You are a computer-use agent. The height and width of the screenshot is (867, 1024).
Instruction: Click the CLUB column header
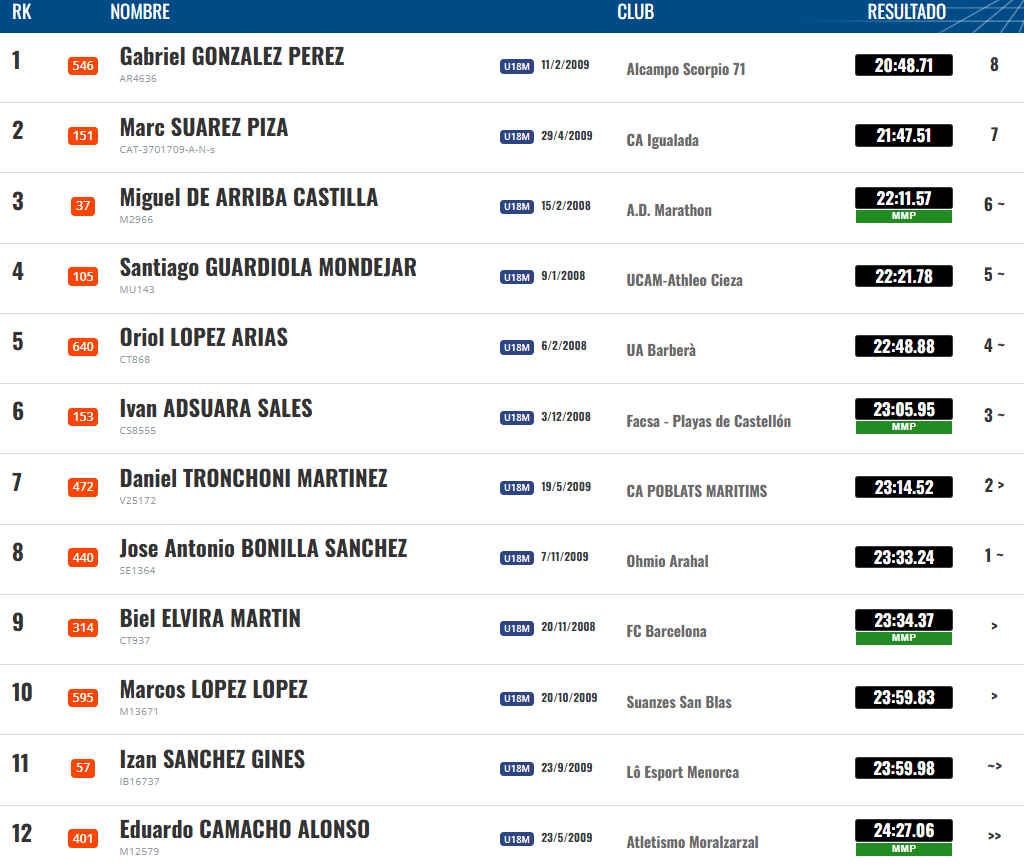pyautogui.click(x=635, y=12)
